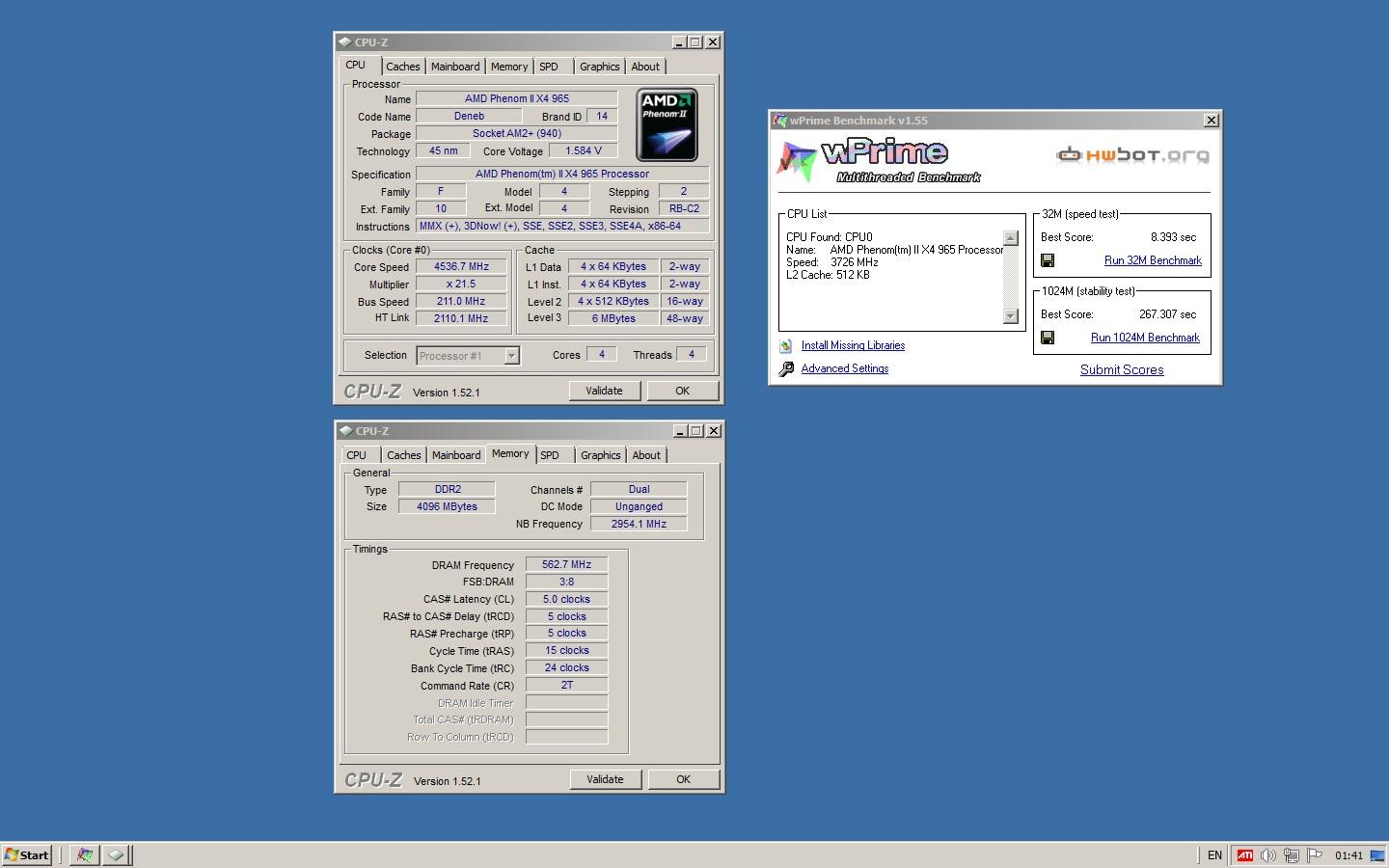
Task: Click the NB Frequency value 2954.1 MHz
Action: (639, 524)
